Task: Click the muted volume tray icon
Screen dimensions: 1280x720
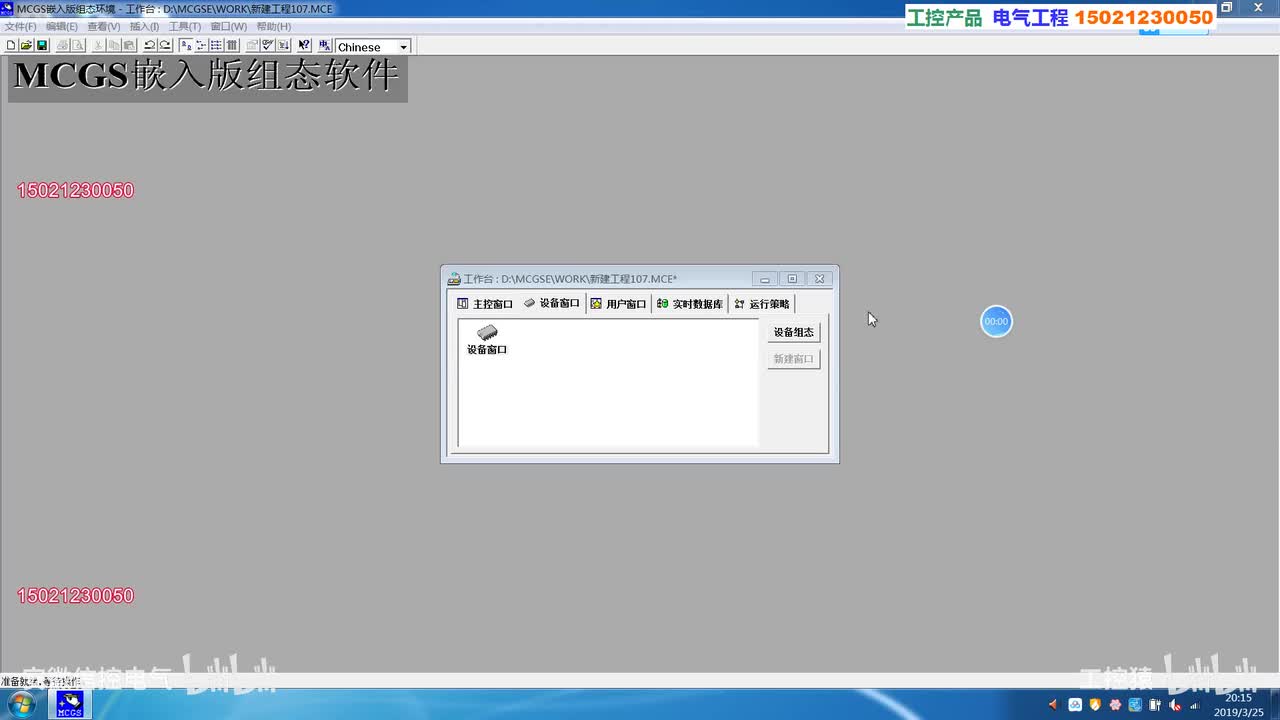Action: pos(1175,705)
